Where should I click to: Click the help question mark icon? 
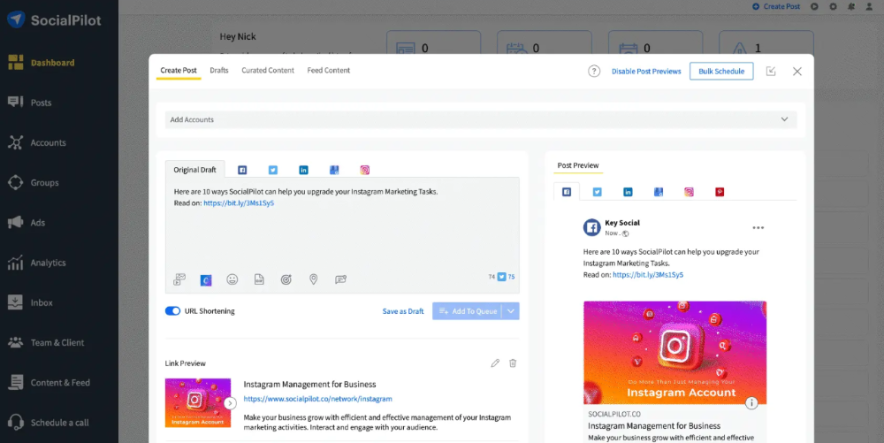point(594,71)
